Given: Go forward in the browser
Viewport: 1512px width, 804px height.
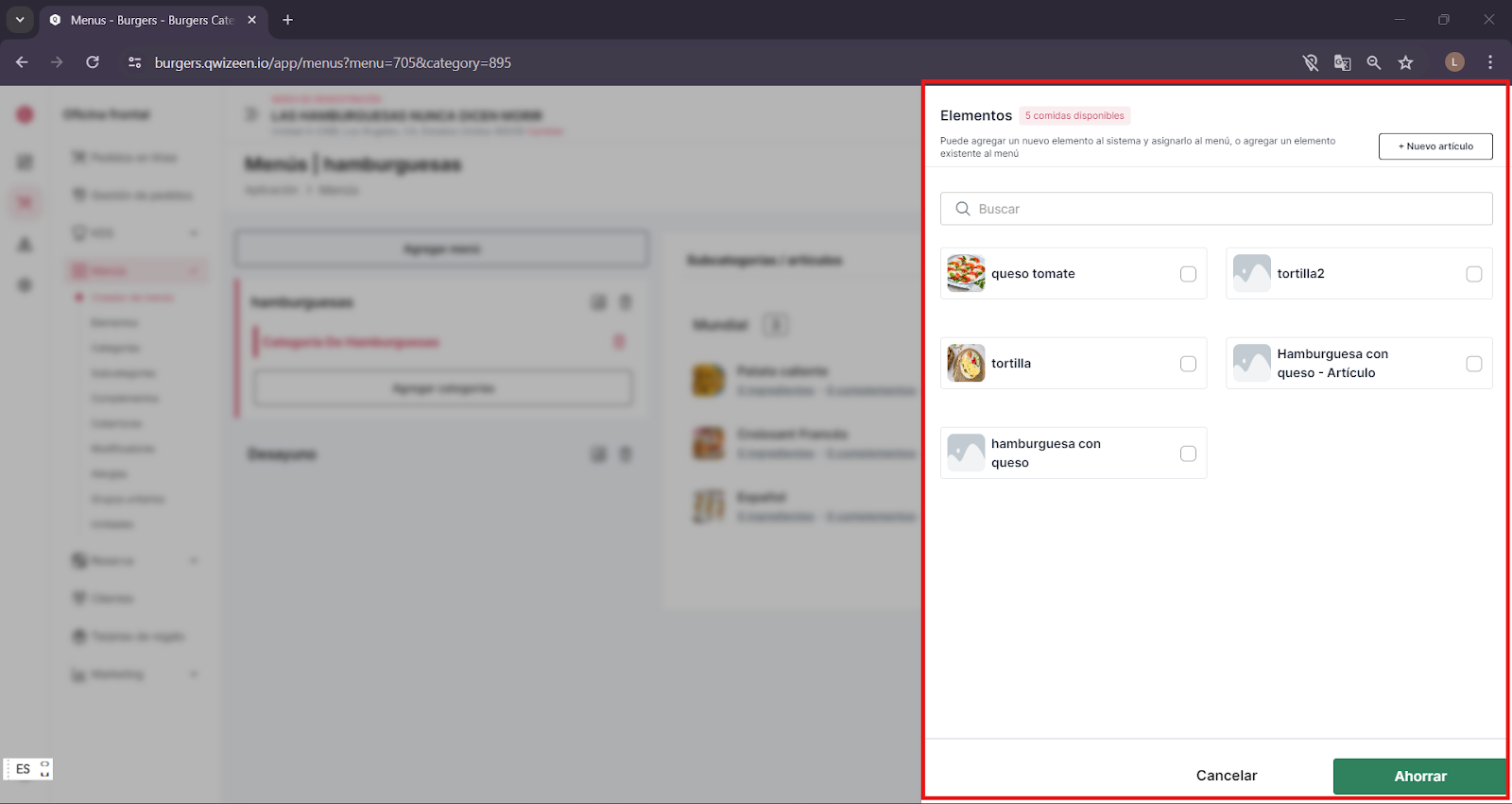Looking at the screenshot, I should [x=57, y=62].
